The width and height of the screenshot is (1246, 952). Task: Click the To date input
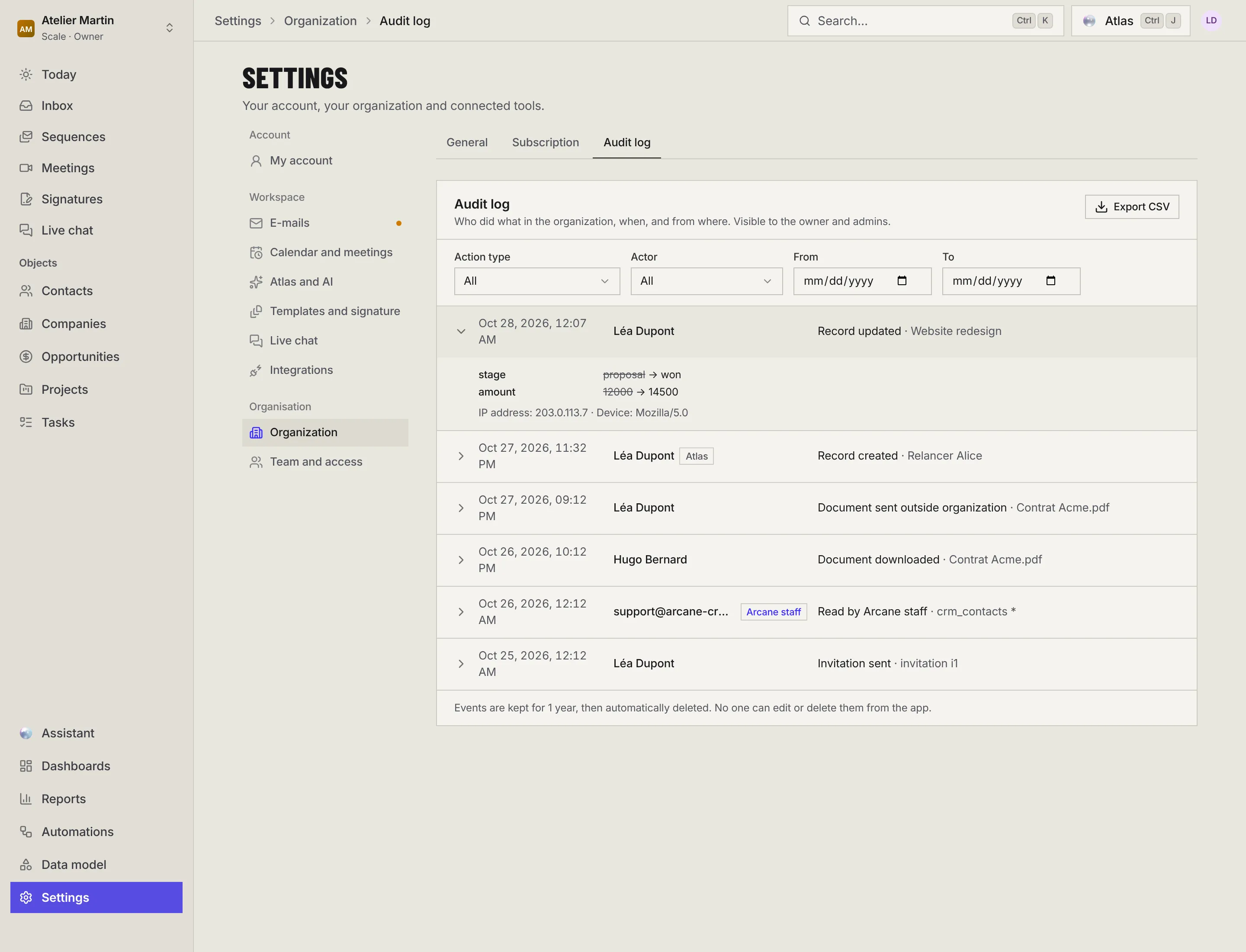(x=1011, y=281)
